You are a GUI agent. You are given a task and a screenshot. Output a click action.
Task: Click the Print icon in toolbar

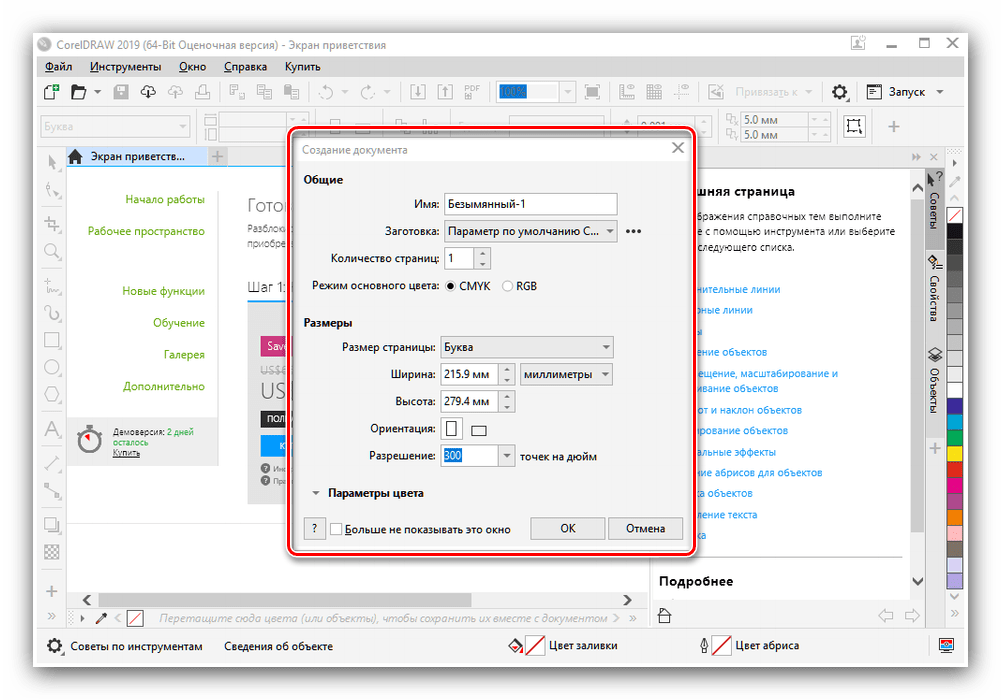[x=202, y=92]
